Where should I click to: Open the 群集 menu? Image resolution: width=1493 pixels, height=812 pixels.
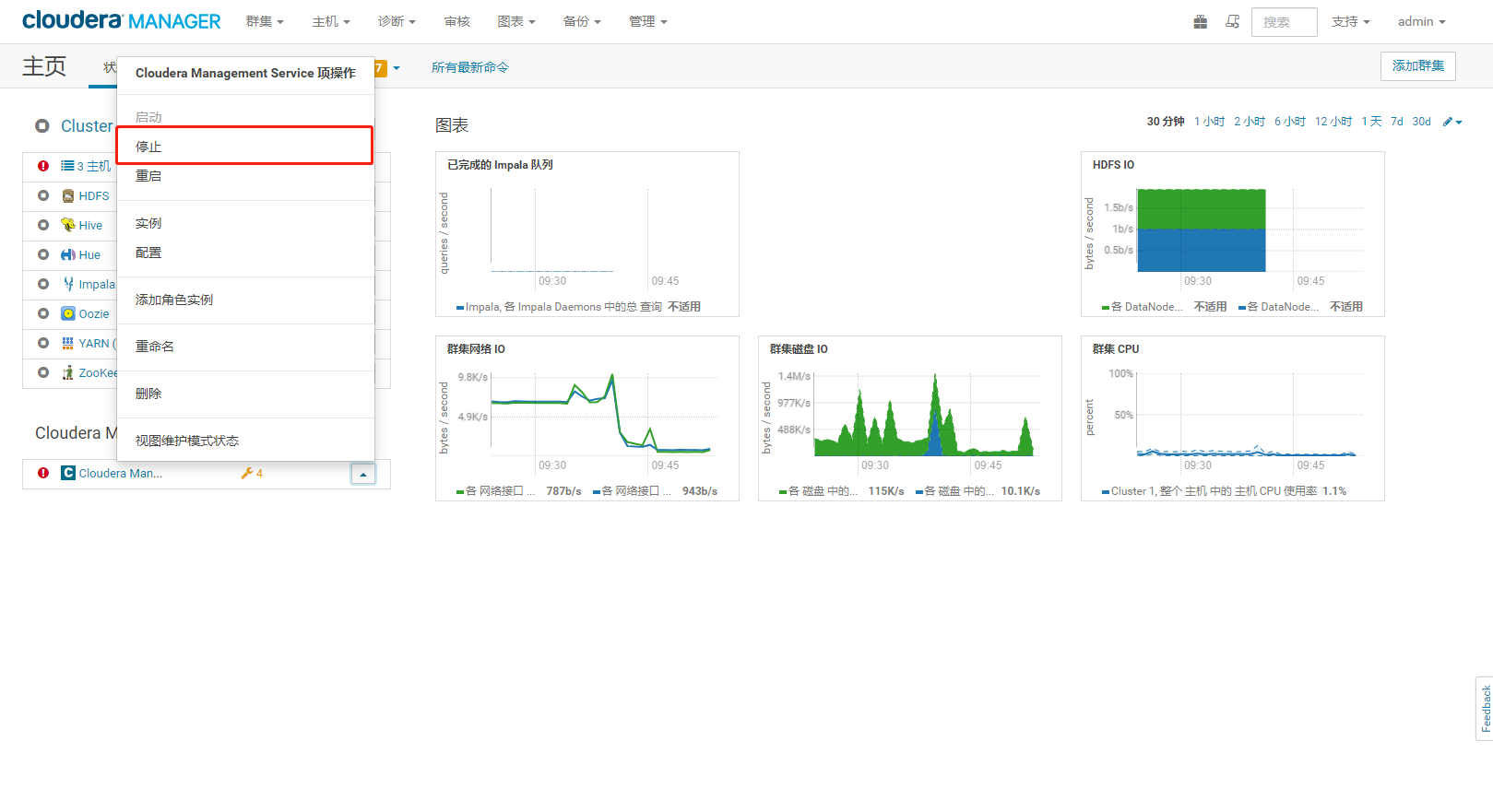(x=265, y=21)
